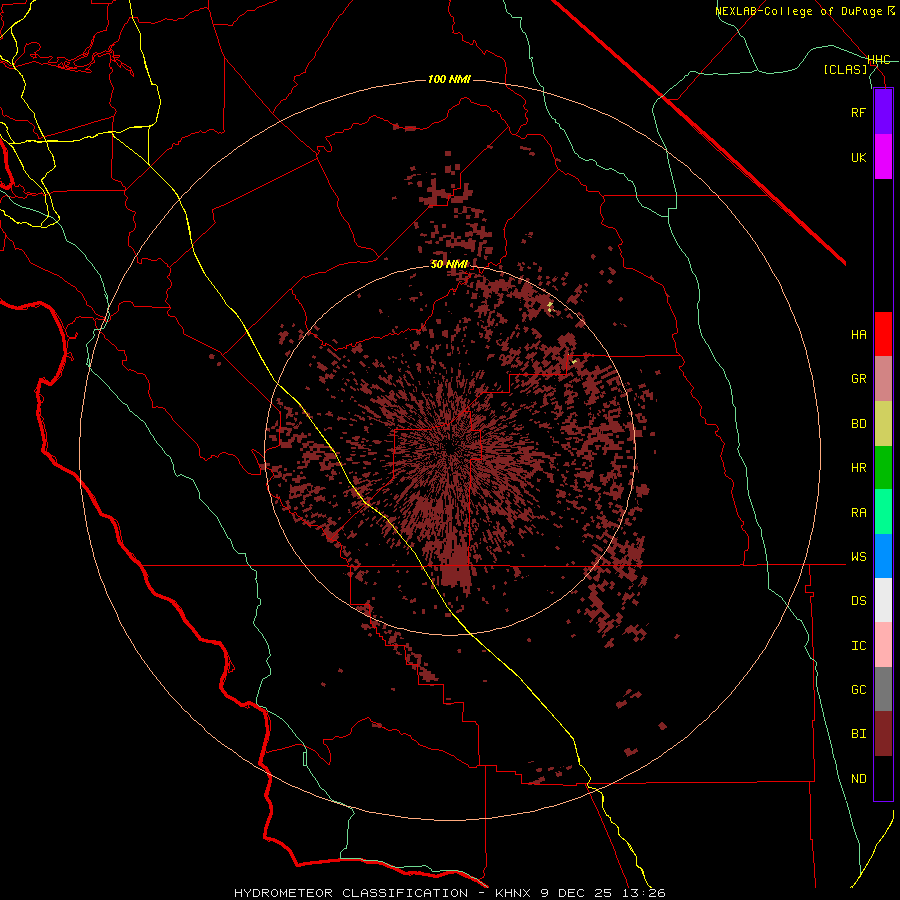The image size is (900, 900).
Task: Click the DS legend label
Action: [x=858, y=600]
